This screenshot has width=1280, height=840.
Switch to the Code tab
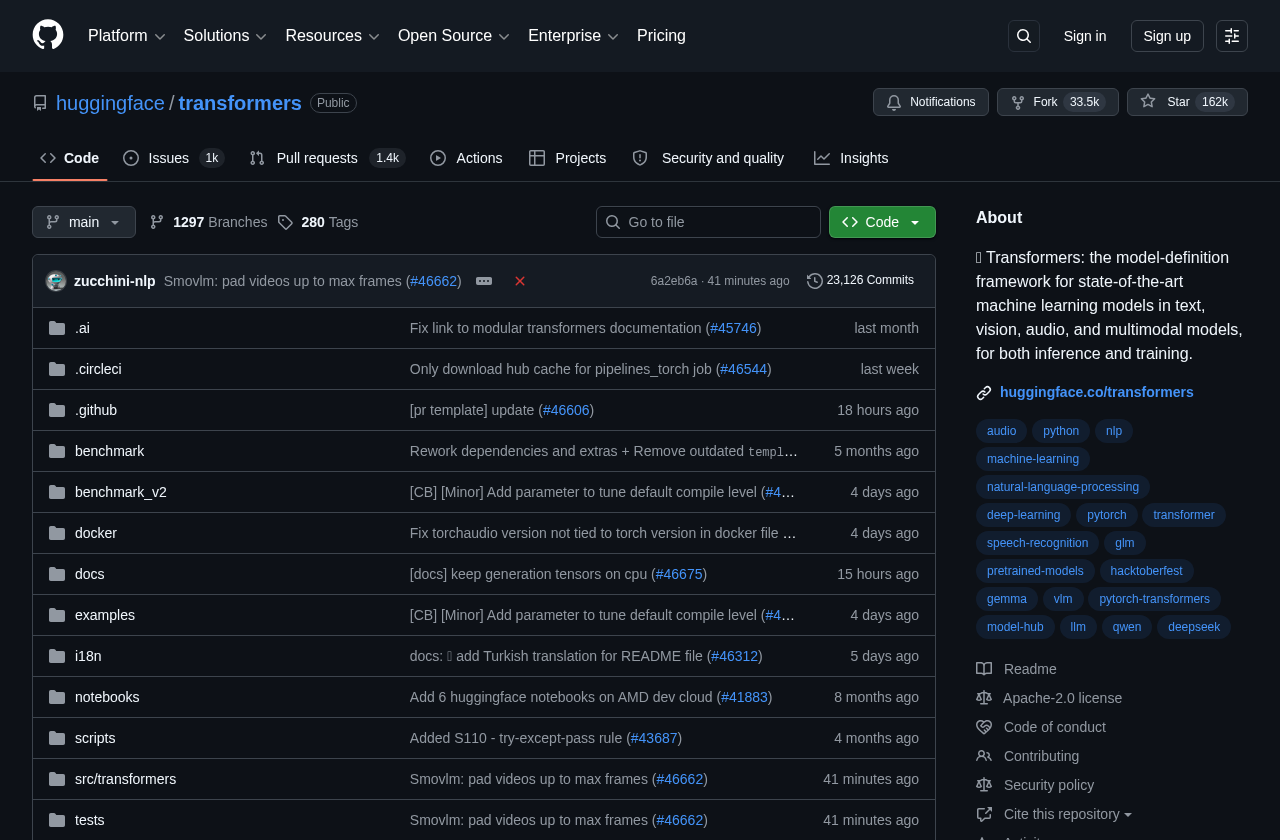click(x=70, y=158)
